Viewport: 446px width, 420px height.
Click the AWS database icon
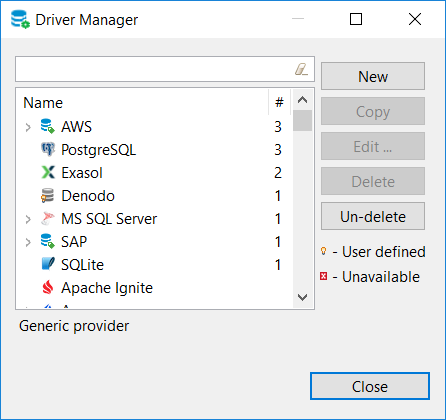tap(48, 126)
